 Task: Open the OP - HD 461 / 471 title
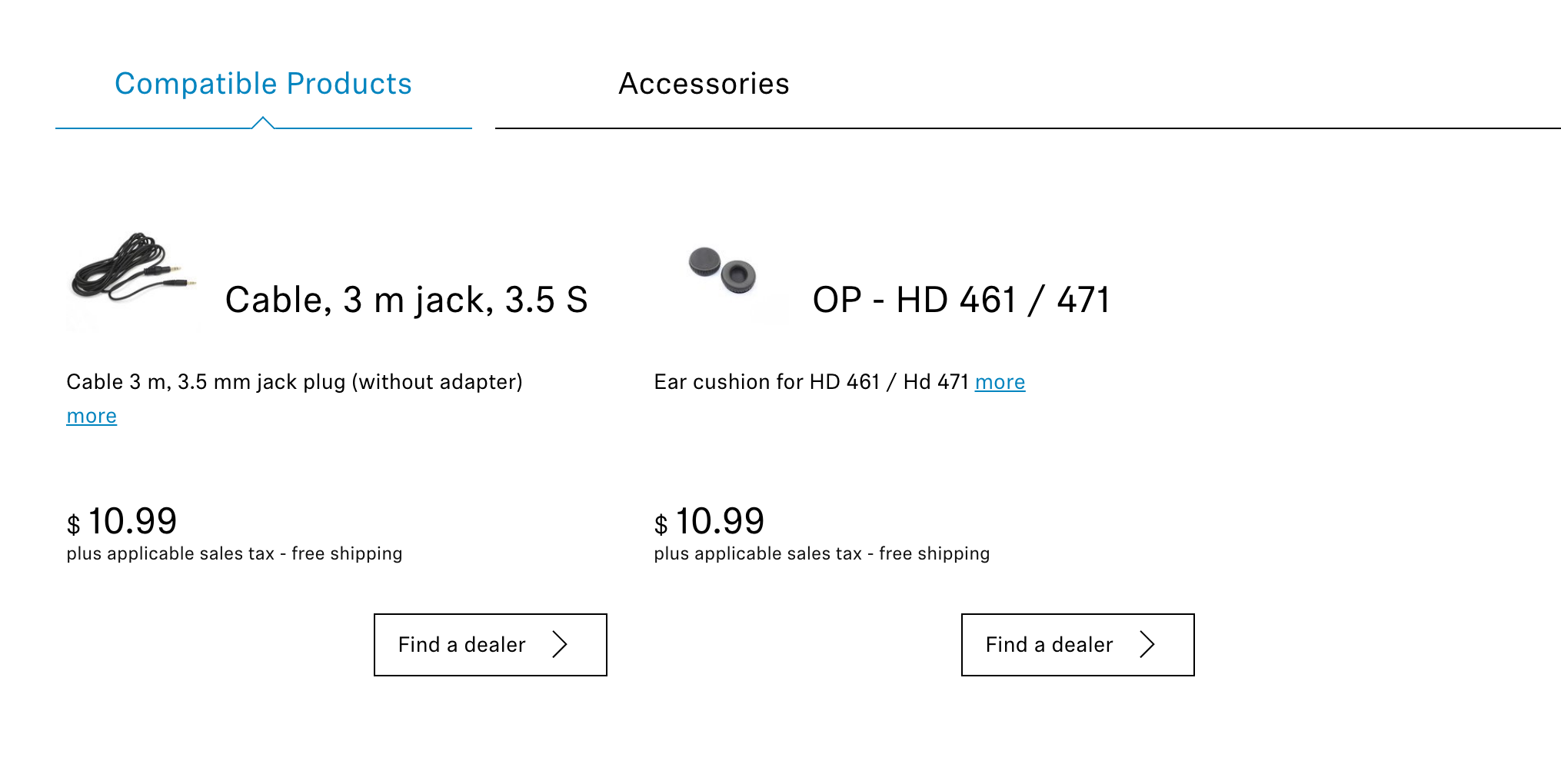tap(961, 300)
